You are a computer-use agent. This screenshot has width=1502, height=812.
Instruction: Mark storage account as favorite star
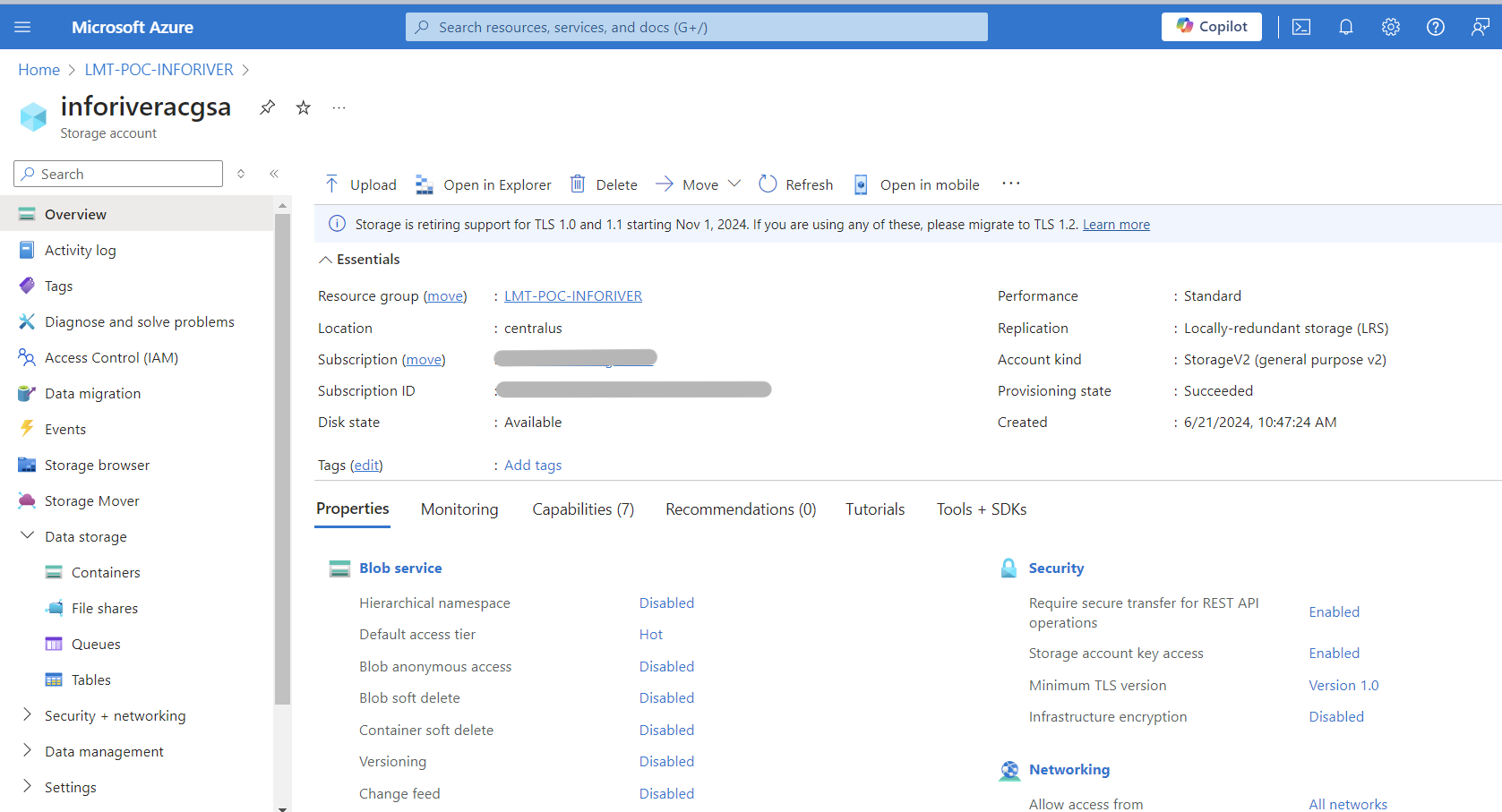click(304, 107)
